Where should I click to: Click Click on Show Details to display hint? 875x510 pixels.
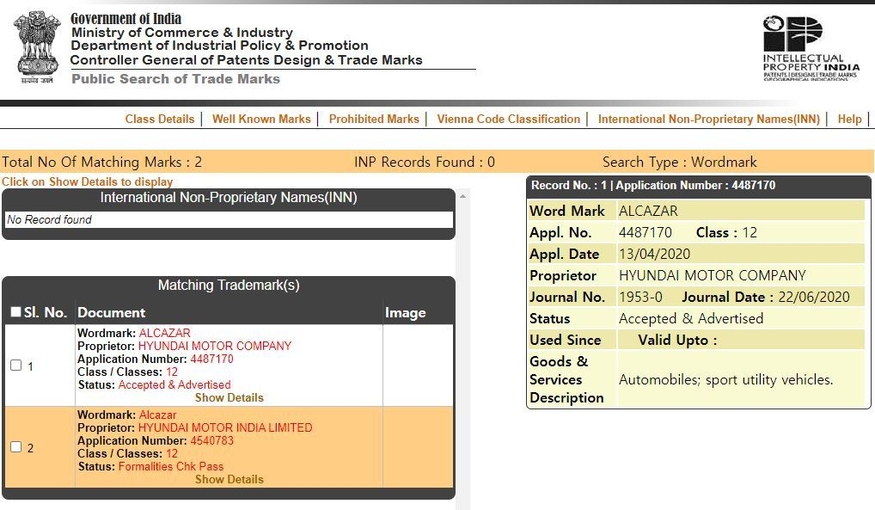tap(87, 182)
